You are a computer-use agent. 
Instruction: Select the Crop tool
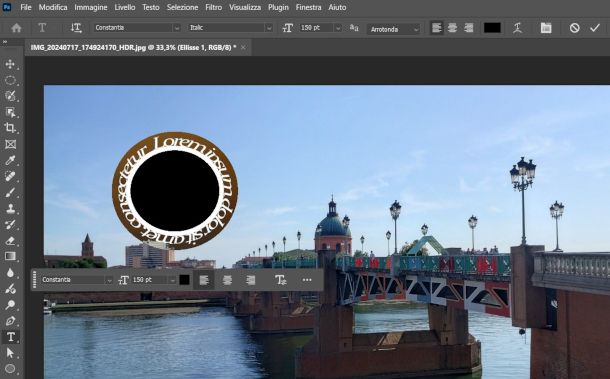point(10,128)
